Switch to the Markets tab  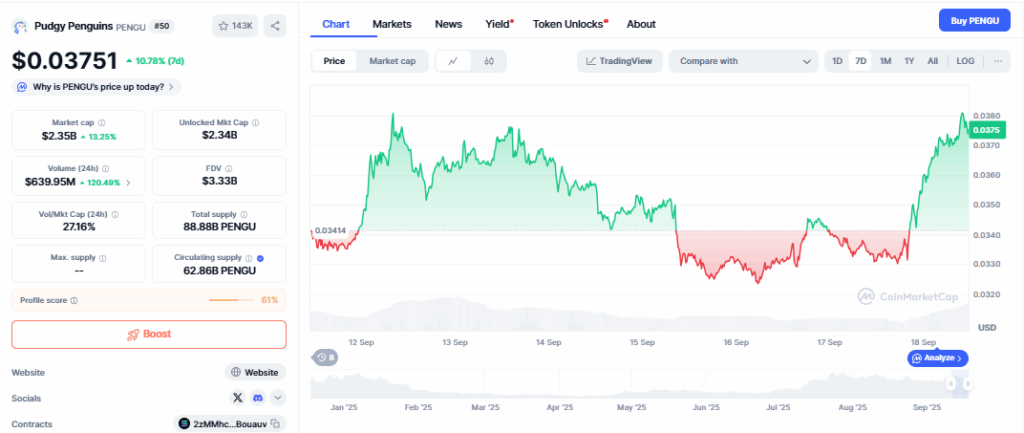tap(391, 23)
